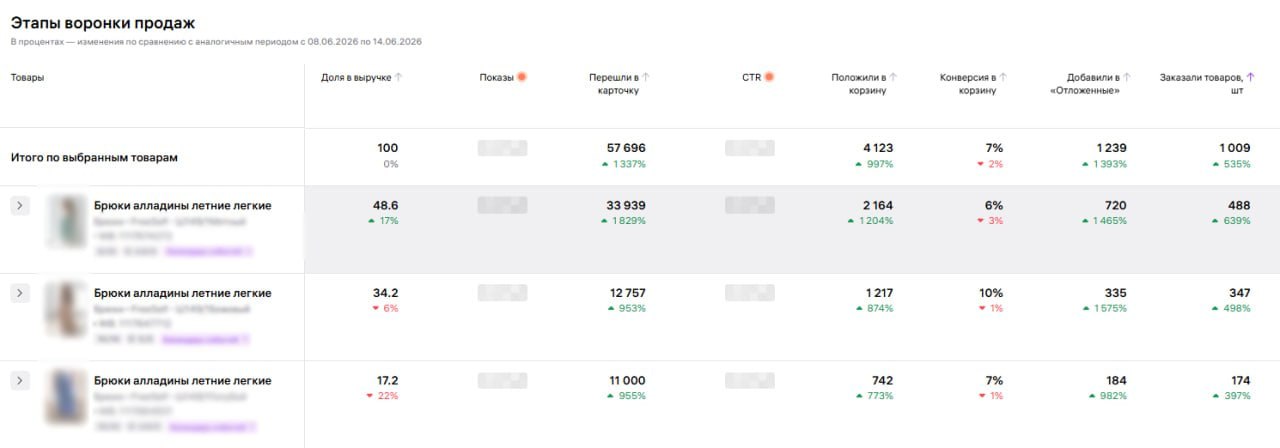The image size is (1280, 448).
Task: Click Товары column header
Action: (28, 77)
